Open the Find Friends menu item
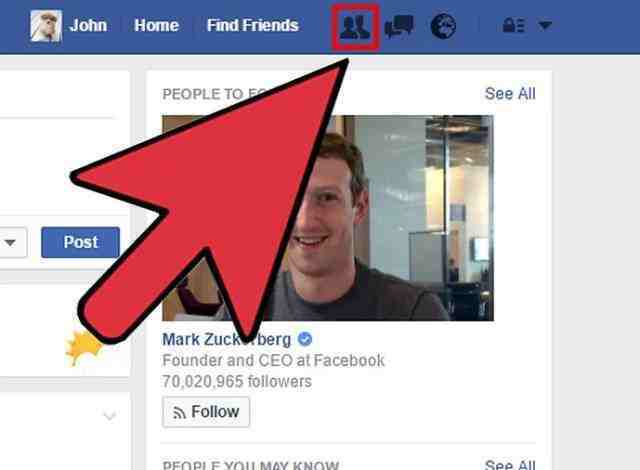The width and height of the screenshot is (640, 470). coord(253,25)
